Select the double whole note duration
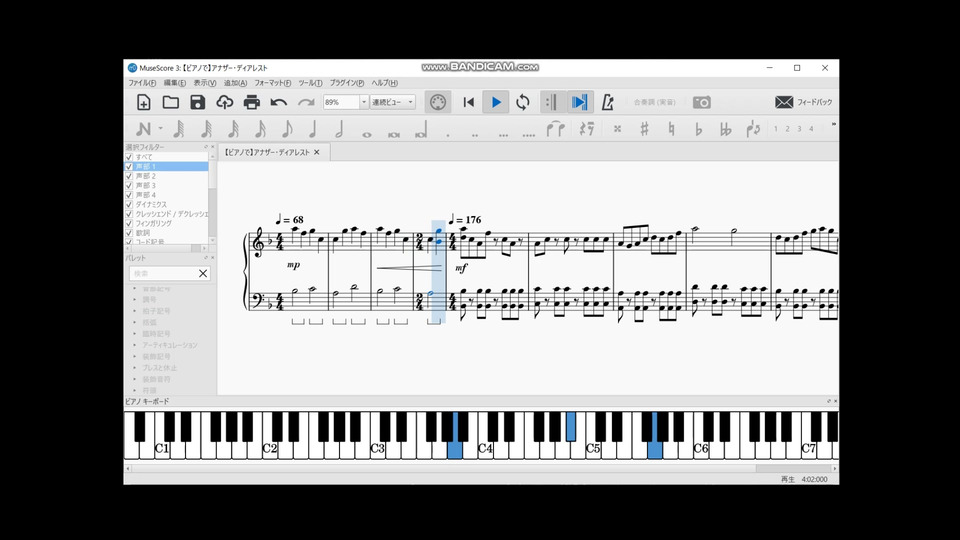 point(394,134)
